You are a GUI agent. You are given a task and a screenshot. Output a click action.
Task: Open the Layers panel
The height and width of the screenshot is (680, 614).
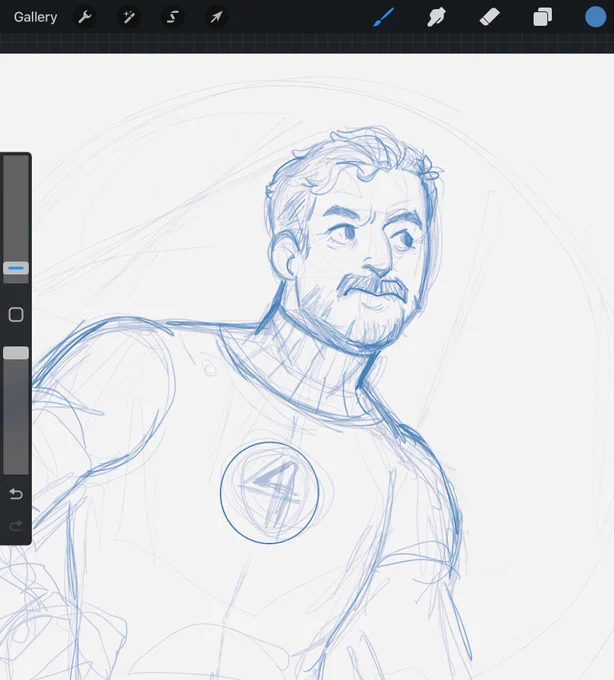click(542, 17)
